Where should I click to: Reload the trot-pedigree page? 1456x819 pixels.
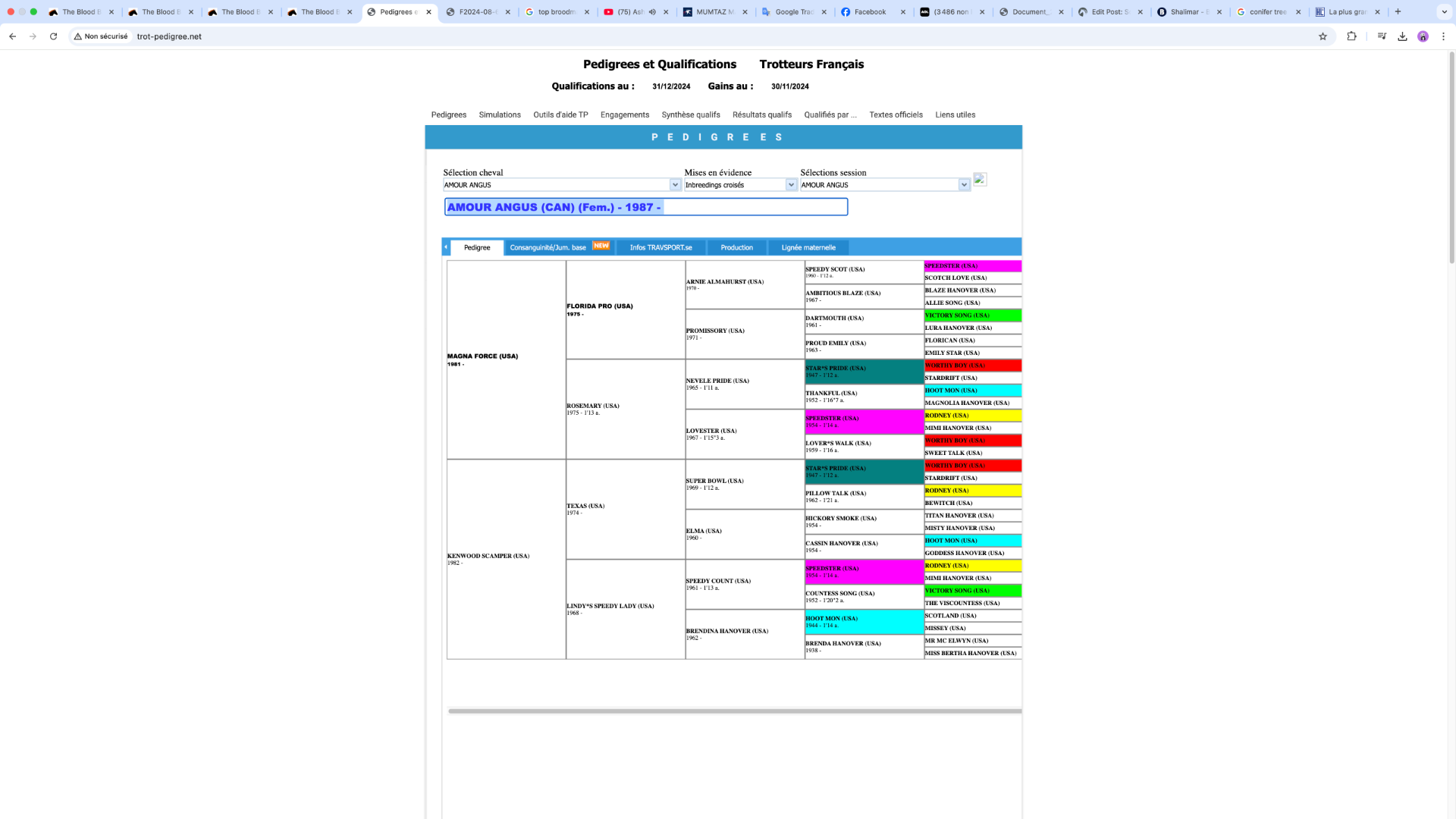pyautogui.click(x=53, y=36)
